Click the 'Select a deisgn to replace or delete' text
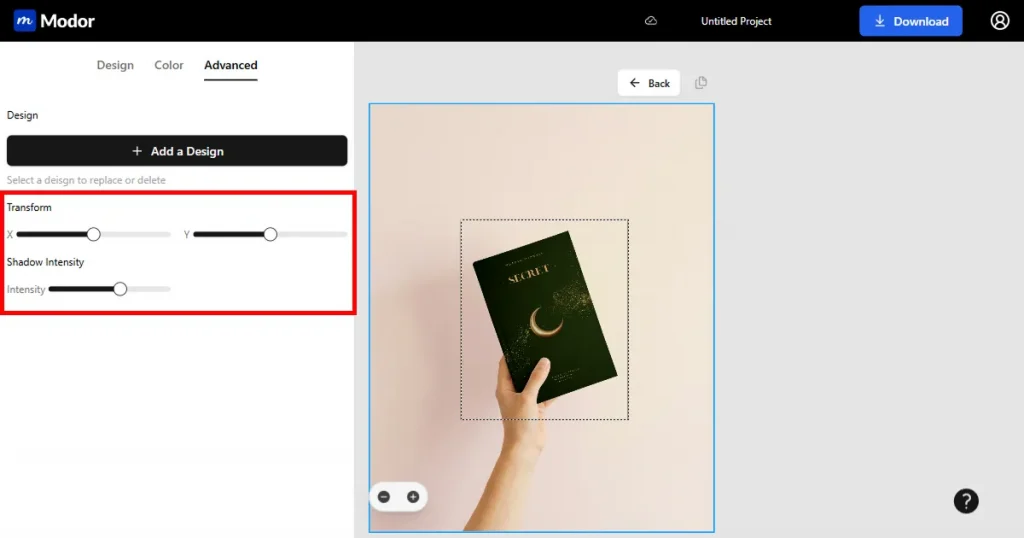The height and width of the screenshot is (538, 1024). (x=86, y=180)
